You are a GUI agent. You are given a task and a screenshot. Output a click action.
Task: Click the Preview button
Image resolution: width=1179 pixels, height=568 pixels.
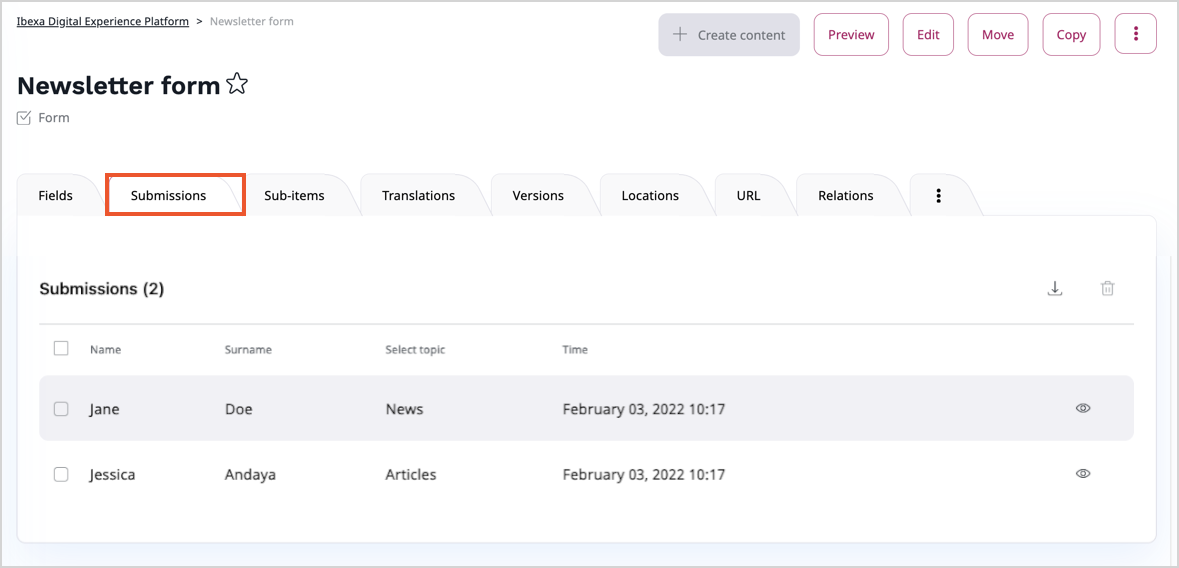tap(851, 34)
